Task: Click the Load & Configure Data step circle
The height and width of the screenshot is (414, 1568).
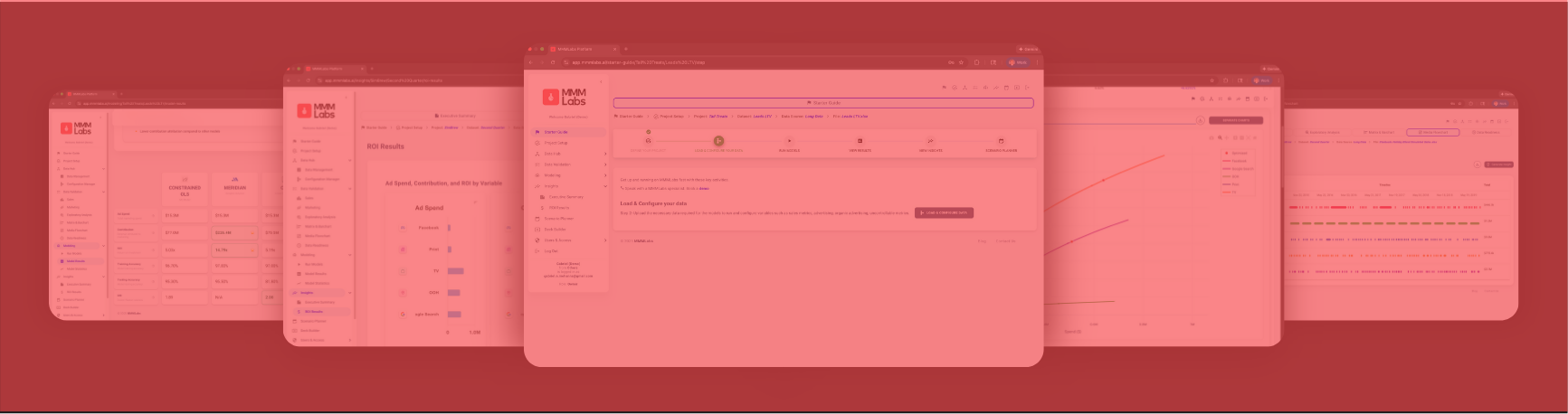Action: pos(718,141)
